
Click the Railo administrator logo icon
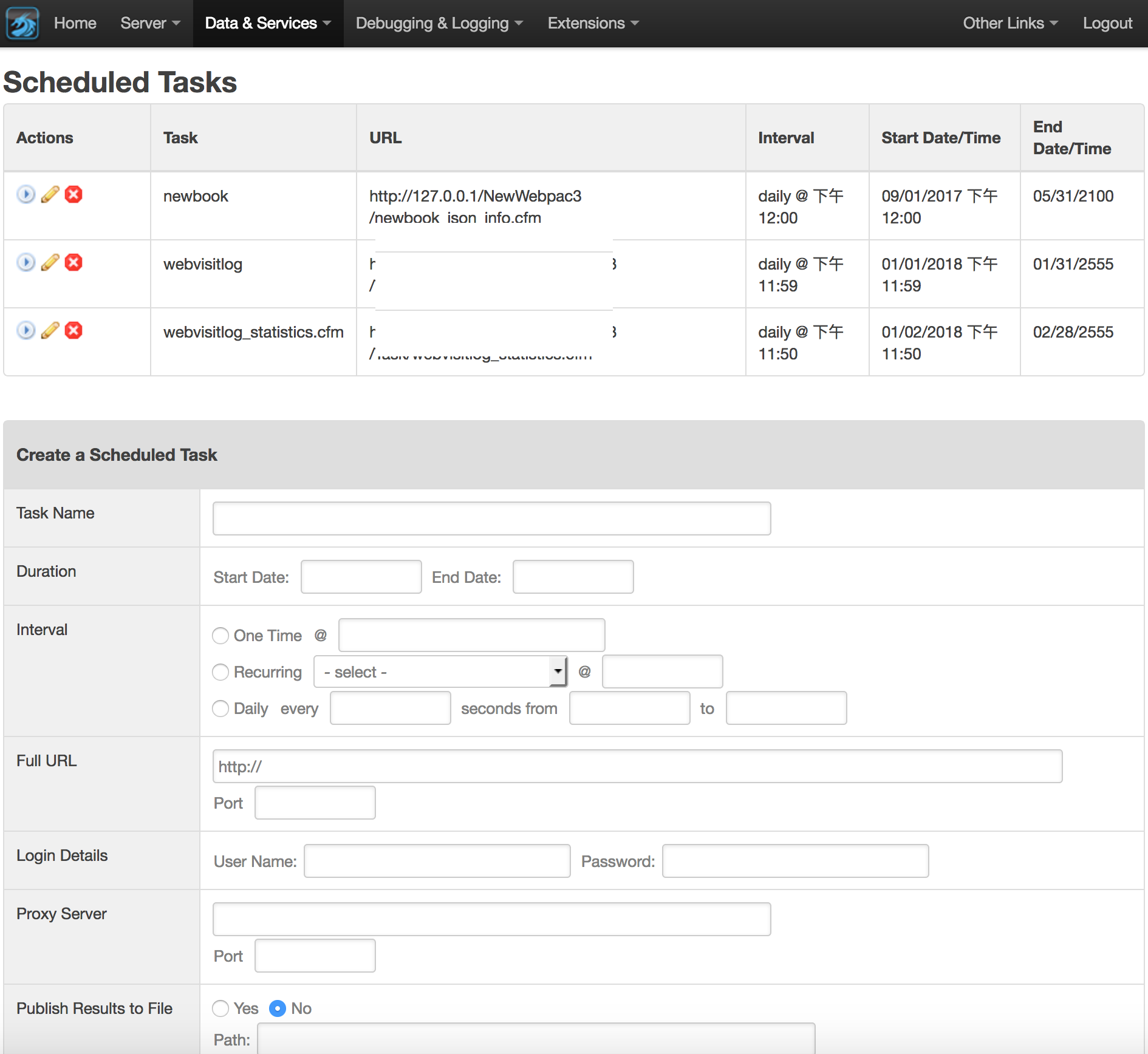(22, 23)
